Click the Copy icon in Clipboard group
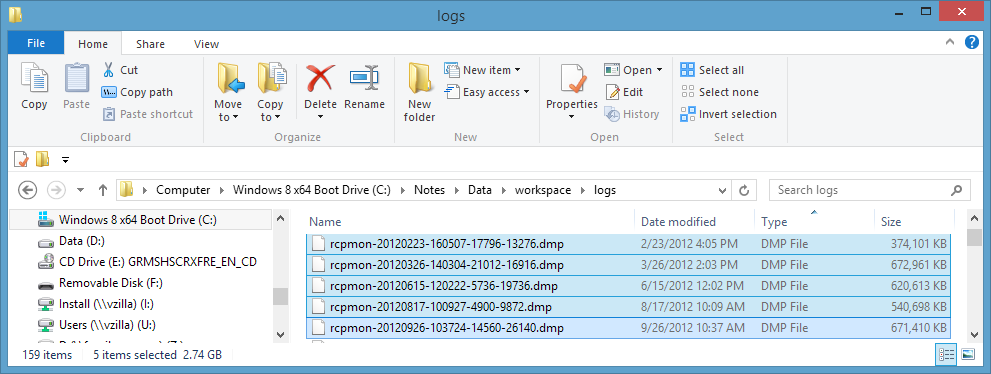The image size is (991, 374). coord(34,79)
